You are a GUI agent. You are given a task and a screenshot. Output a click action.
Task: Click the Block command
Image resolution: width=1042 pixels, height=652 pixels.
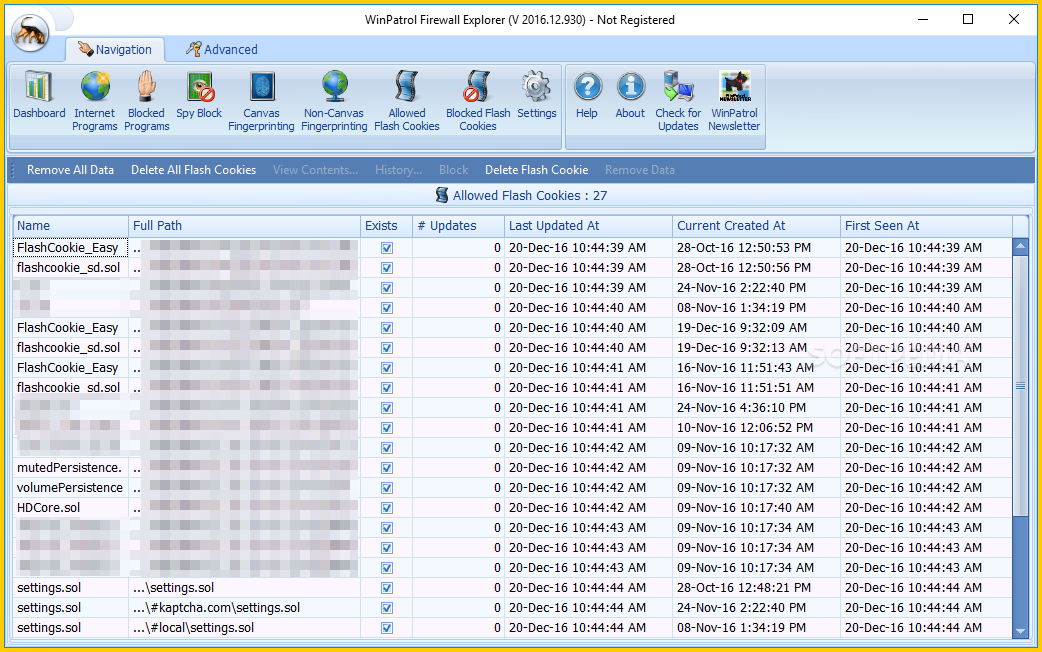click(453, 170)
